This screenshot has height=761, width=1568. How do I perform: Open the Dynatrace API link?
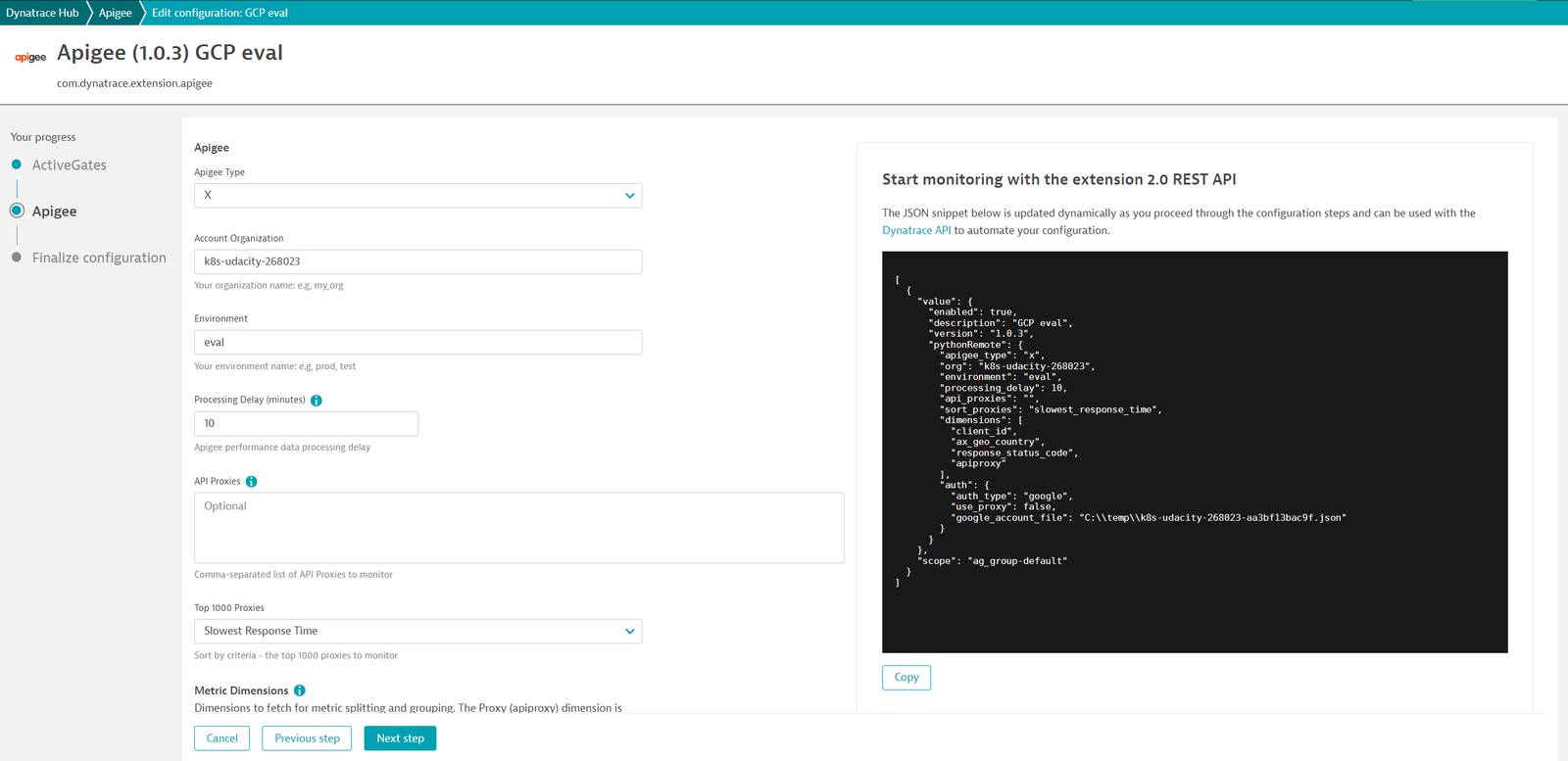916,230
